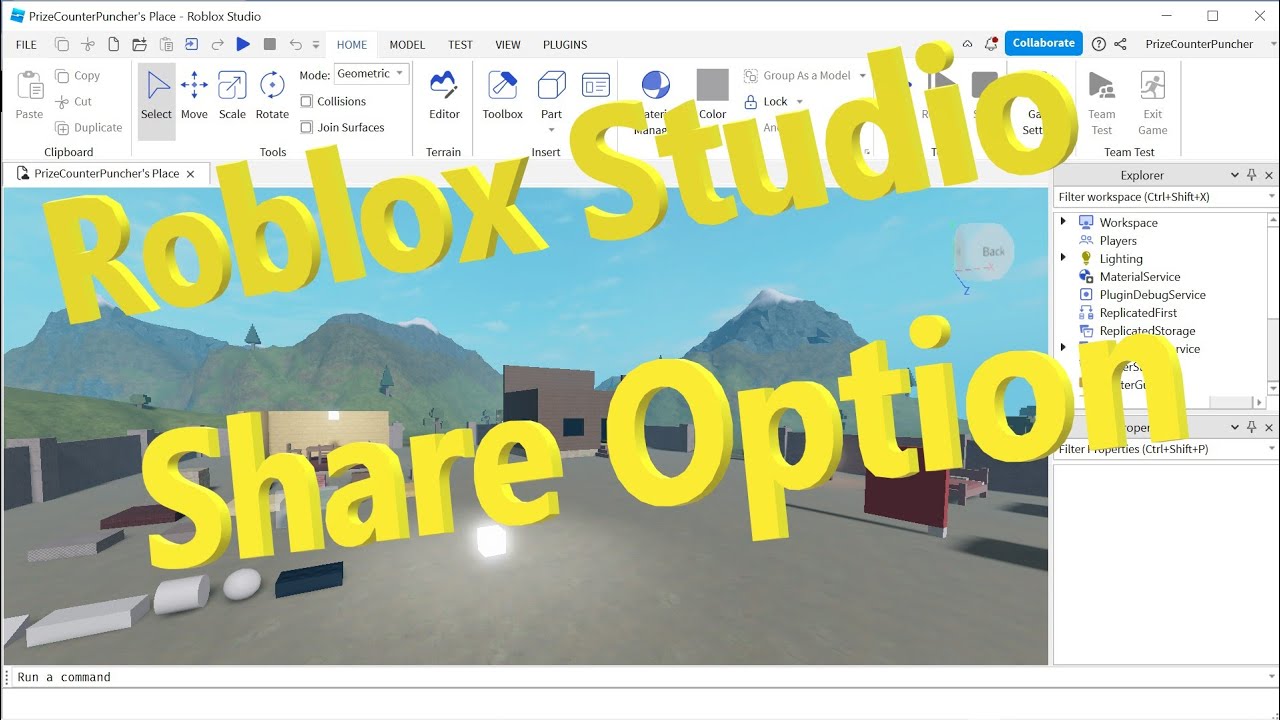The image size is (1280, 720).
Task: Open the notifications bell
Action: 991,44
